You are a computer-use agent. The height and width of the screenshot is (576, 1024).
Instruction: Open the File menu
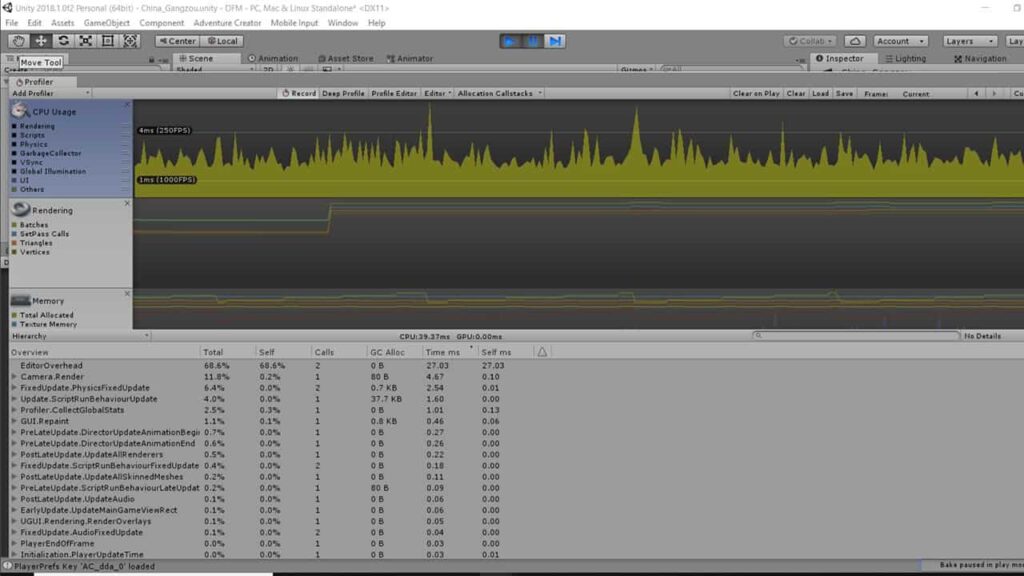click(12, 23)
